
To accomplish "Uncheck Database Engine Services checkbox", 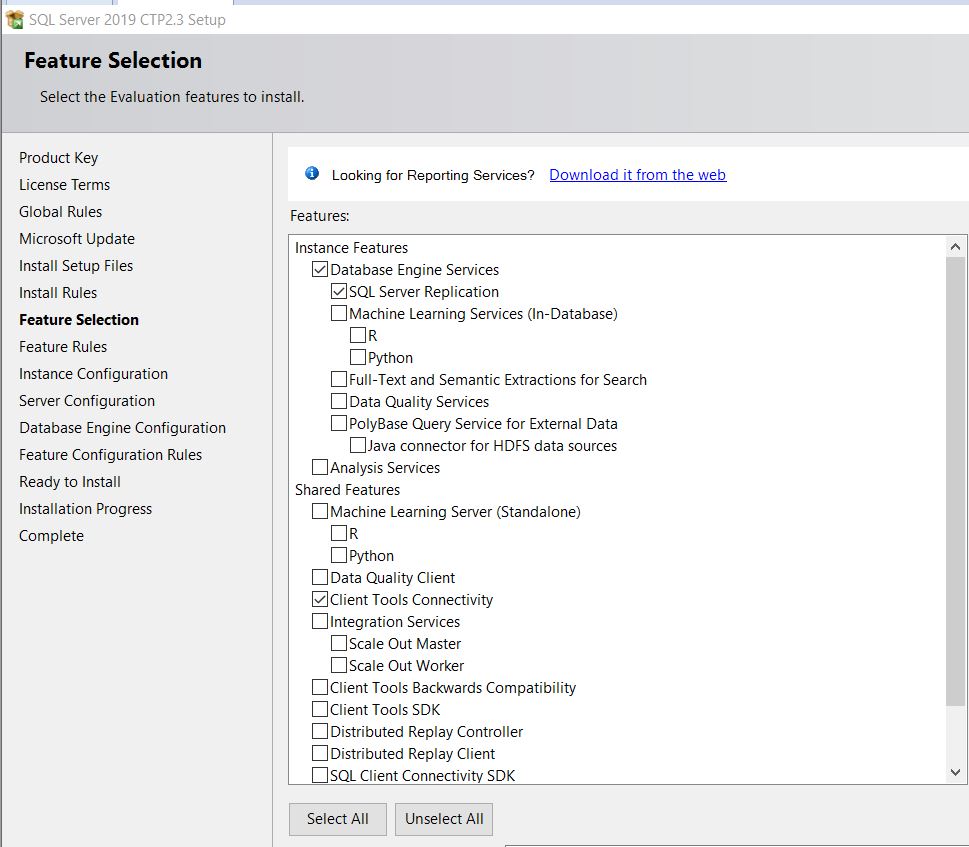I will point(320,270).
